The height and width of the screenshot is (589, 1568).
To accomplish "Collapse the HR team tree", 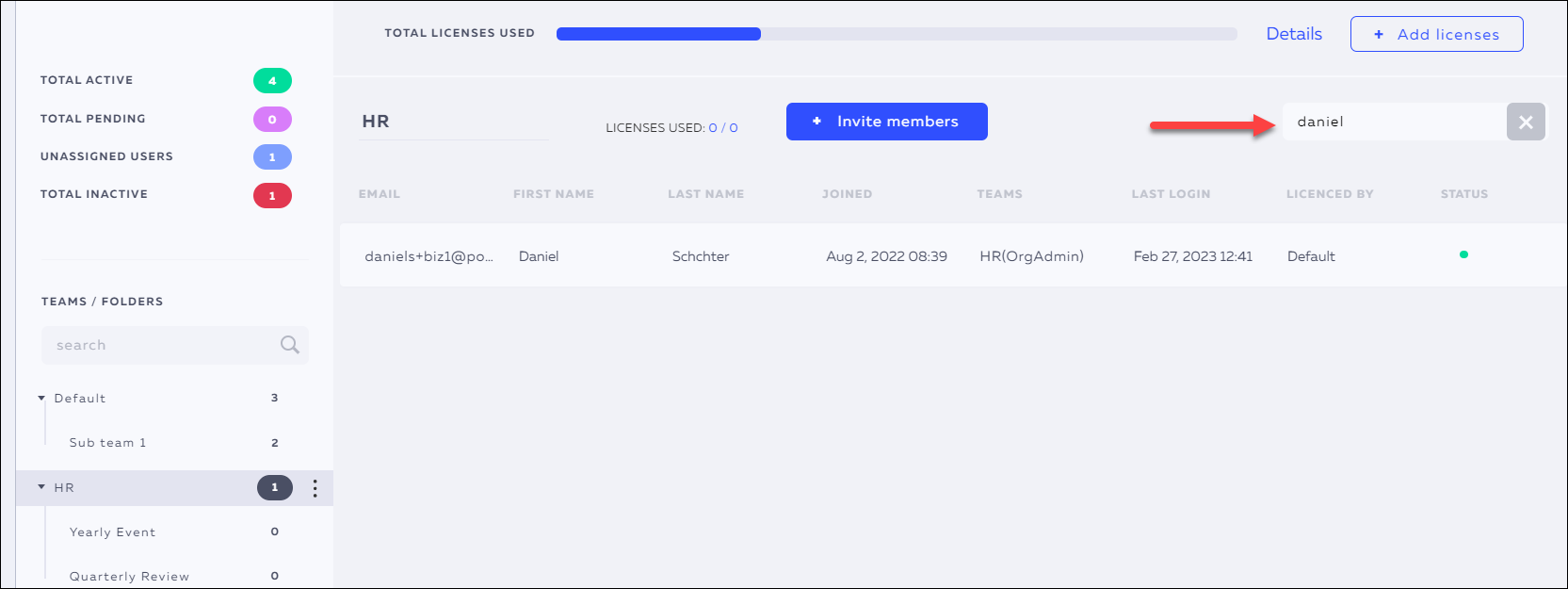I will click(41, 487).
